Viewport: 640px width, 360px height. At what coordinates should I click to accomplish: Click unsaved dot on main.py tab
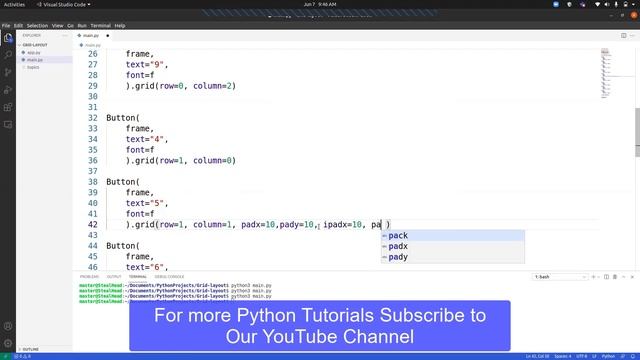108,36
